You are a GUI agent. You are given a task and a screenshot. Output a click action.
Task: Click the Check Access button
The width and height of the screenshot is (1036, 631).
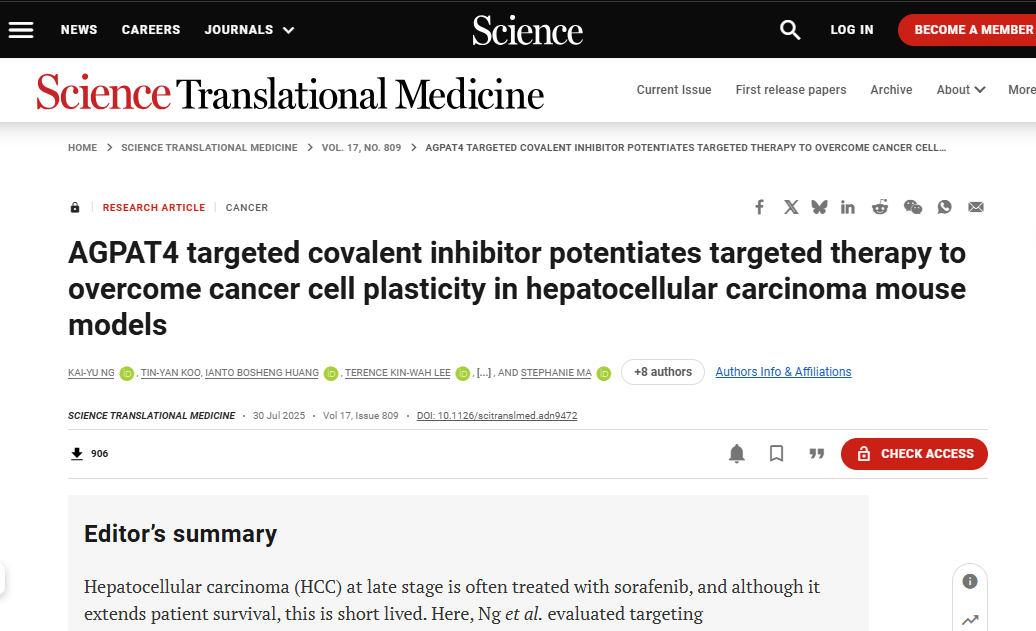click(x=914, y=454)
